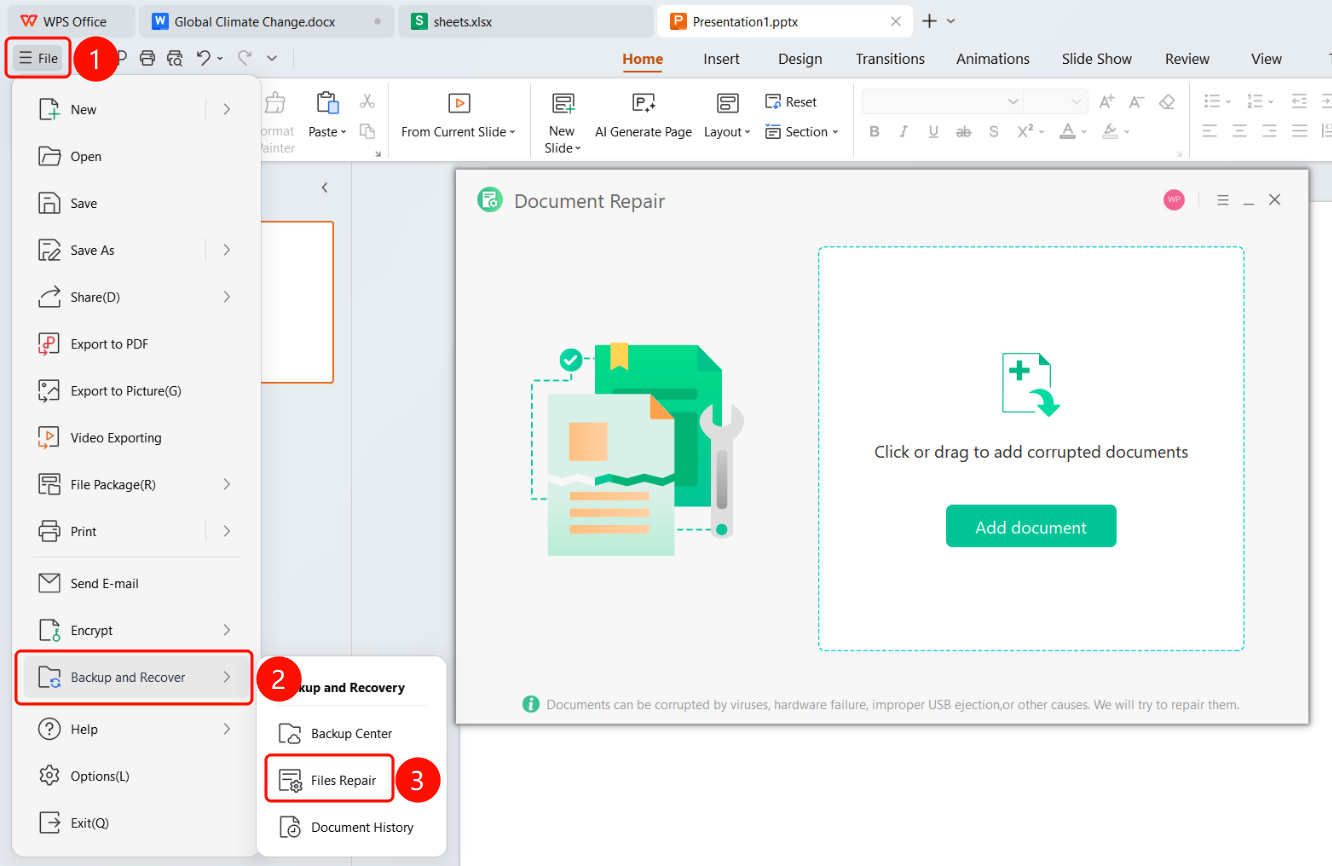Click the Reset slide button
The height and width of the screenshot is (866, 1332).
coord(791,102)
